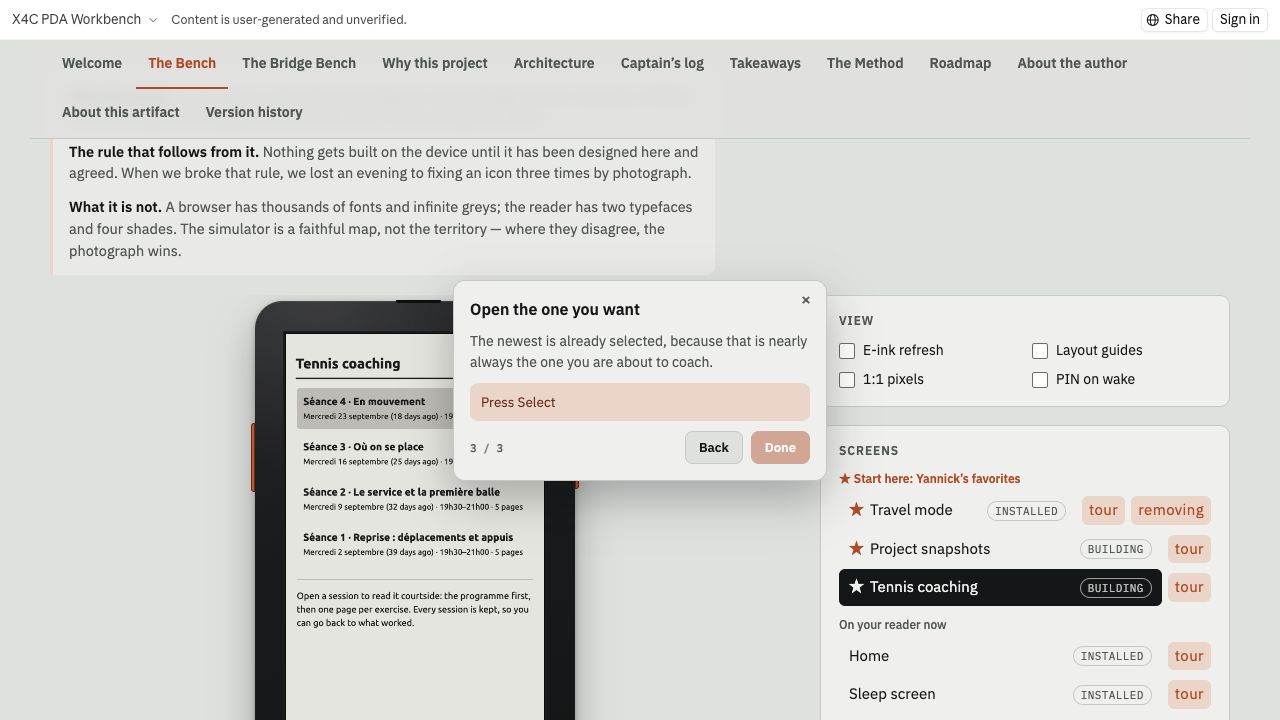Enable the E-ink refresh checkbox
This screenshot has width=1280, height=720.
click(x=847, y=351)
